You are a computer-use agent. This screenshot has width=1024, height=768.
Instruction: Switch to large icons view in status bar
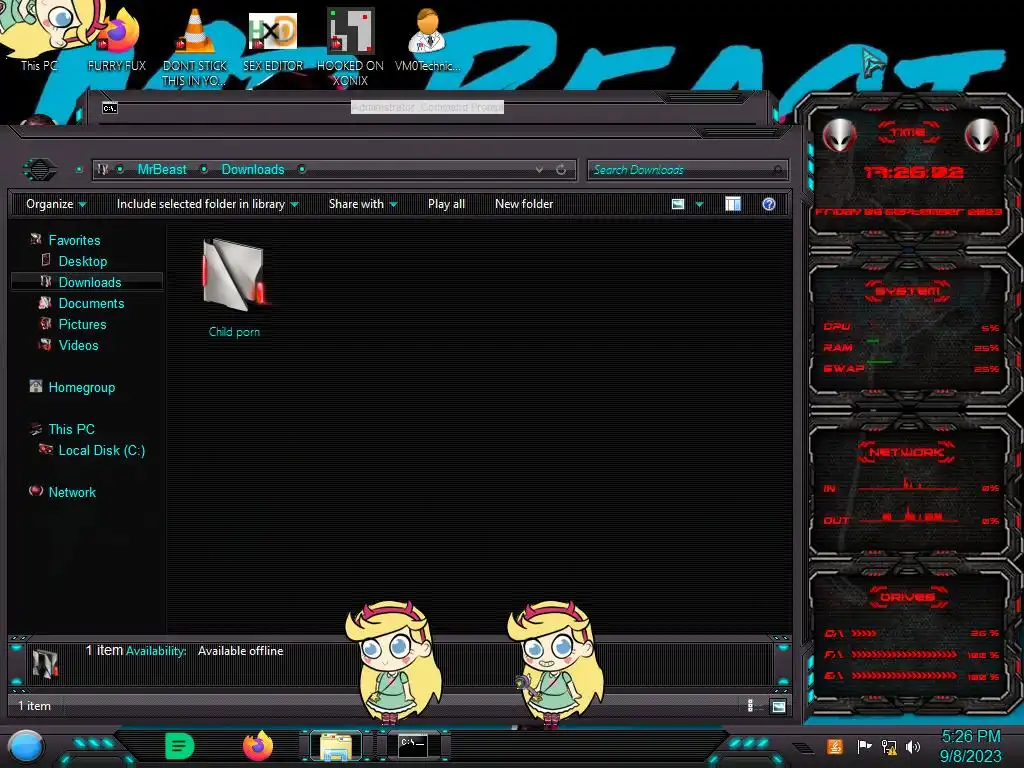[x=778, y=706]
